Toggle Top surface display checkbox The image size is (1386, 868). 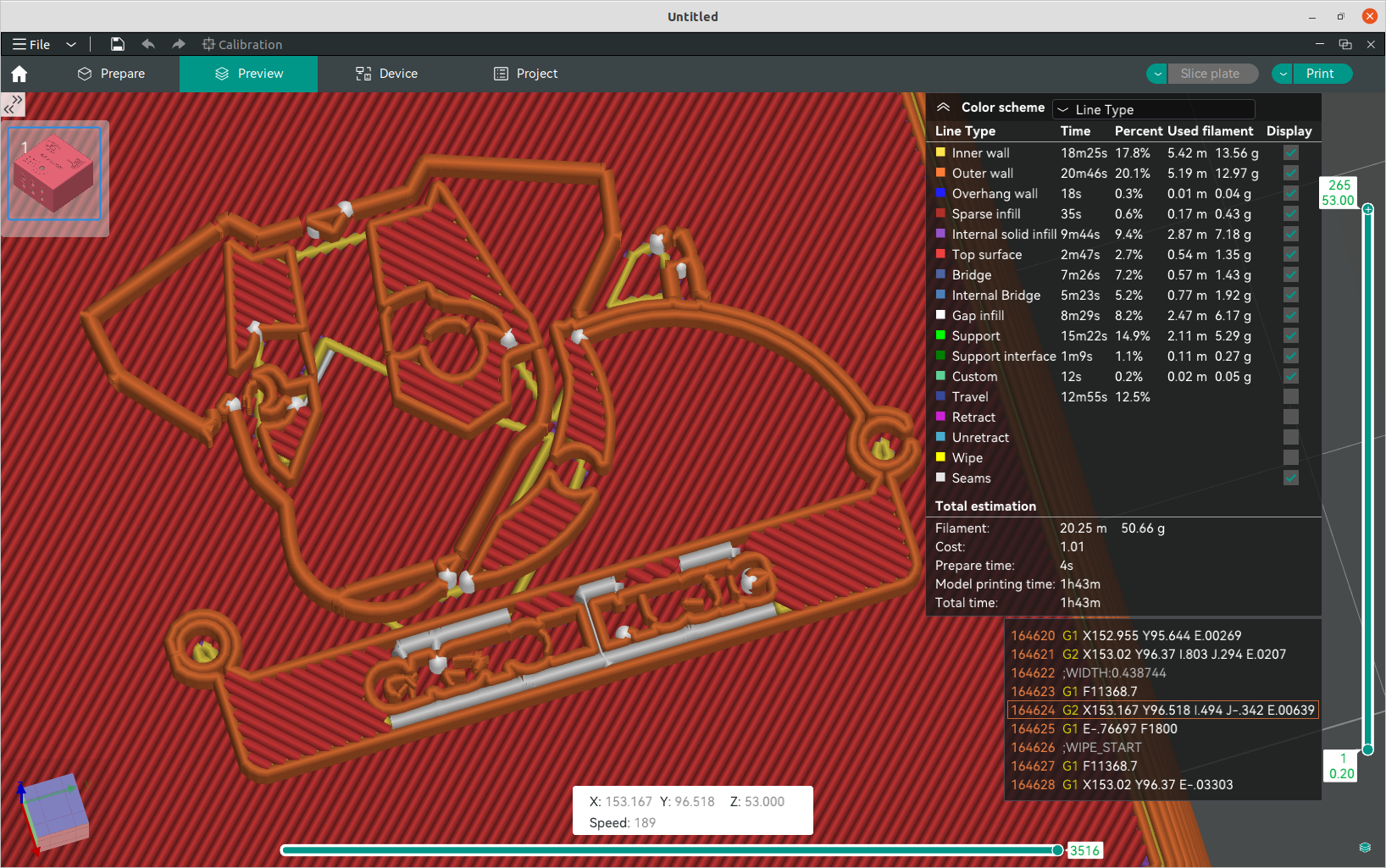1291,254
